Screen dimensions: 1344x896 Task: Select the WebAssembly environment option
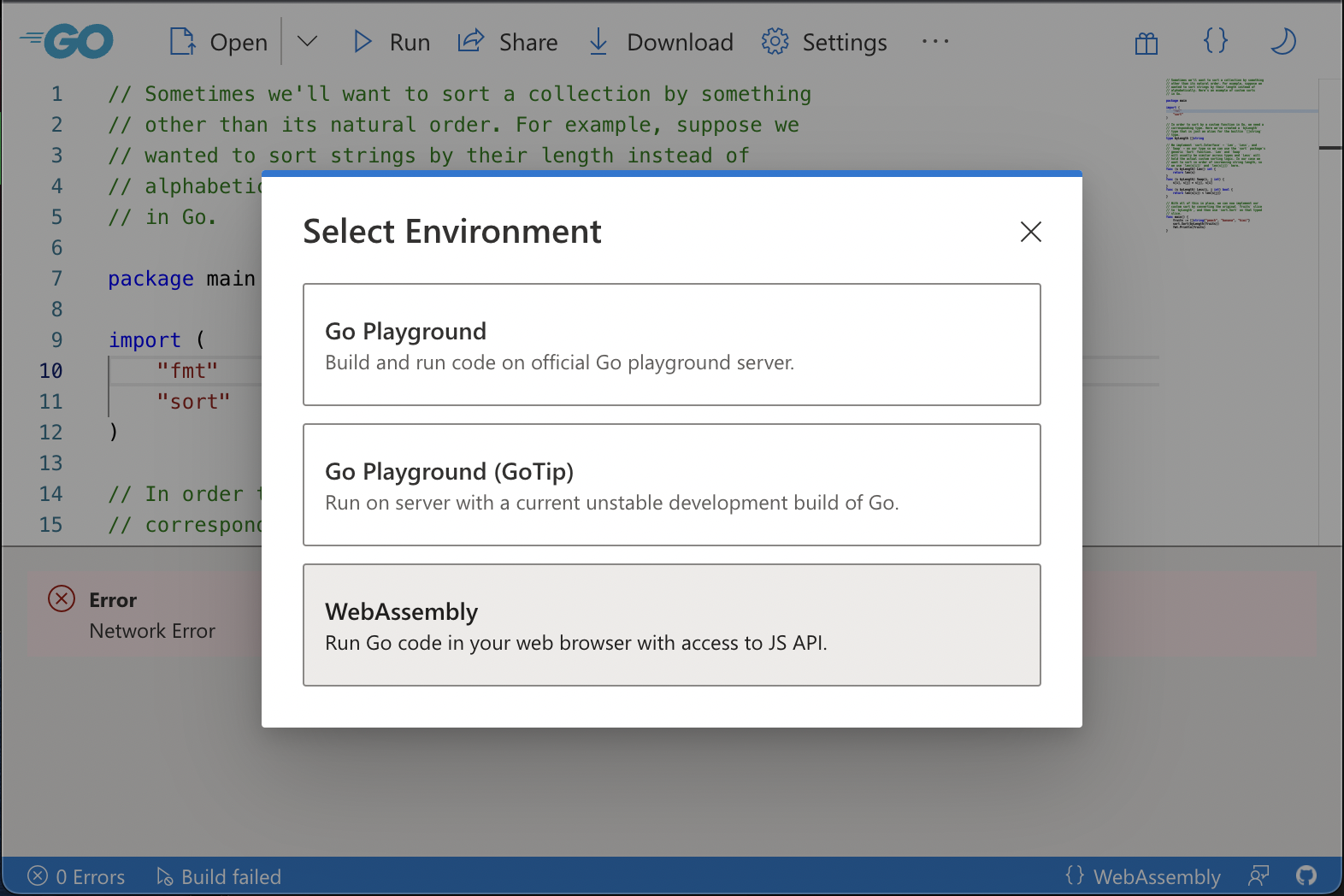[672, 625]
